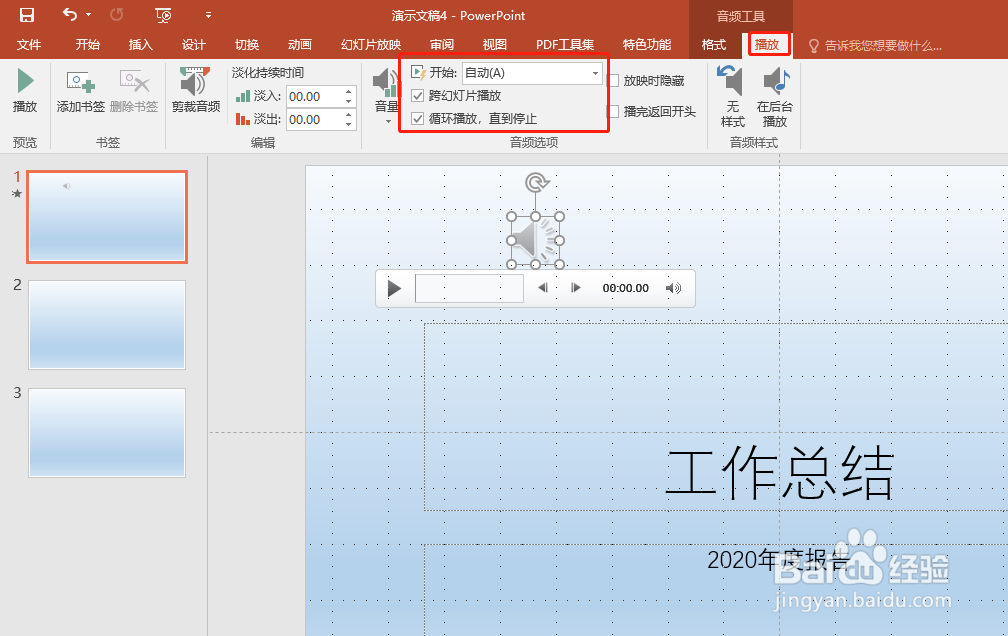
Task: Switch to the 审阅 ribbon tab
Action: tap(442, 44)
